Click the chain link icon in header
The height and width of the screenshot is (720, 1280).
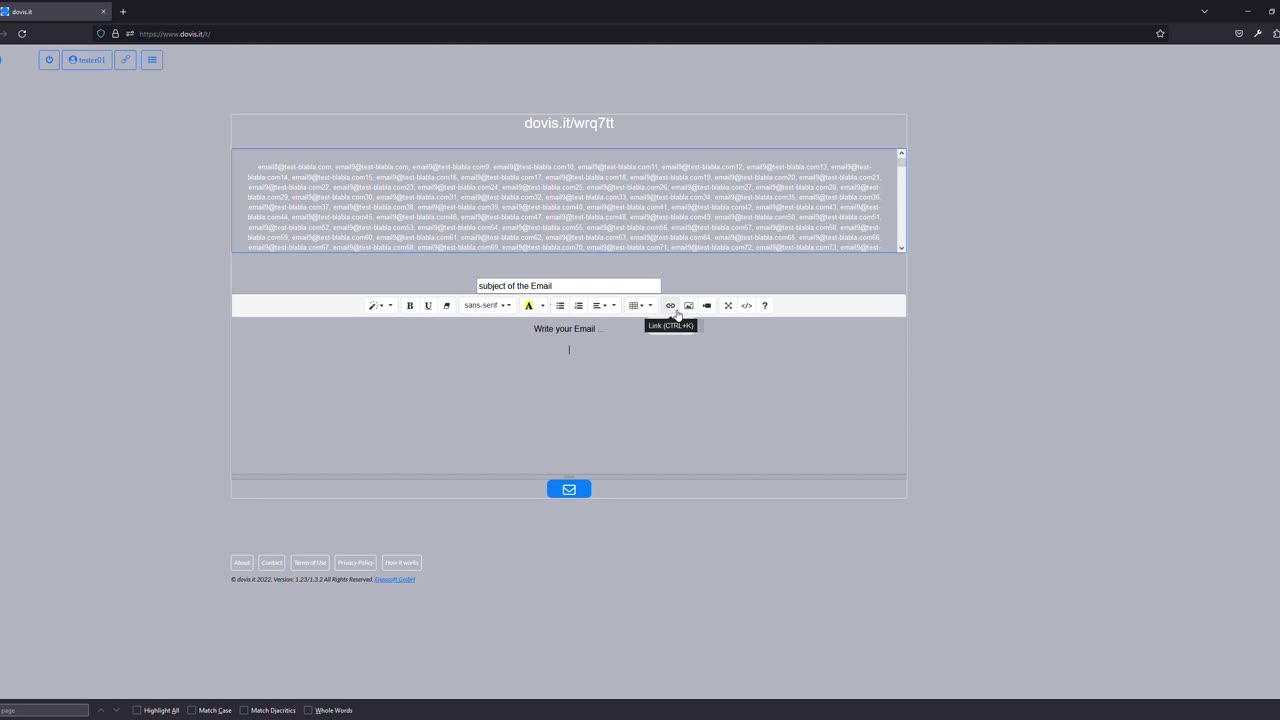125,60
